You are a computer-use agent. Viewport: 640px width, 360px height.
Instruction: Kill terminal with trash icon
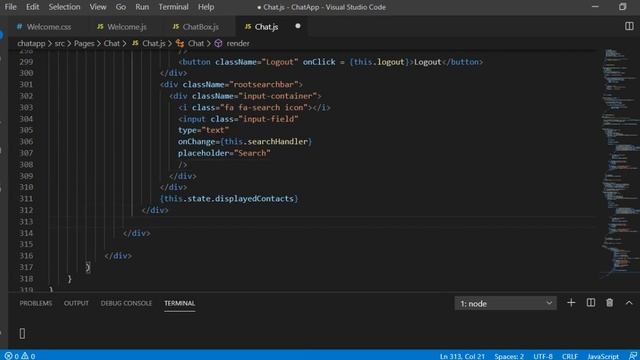pos(609,303)
